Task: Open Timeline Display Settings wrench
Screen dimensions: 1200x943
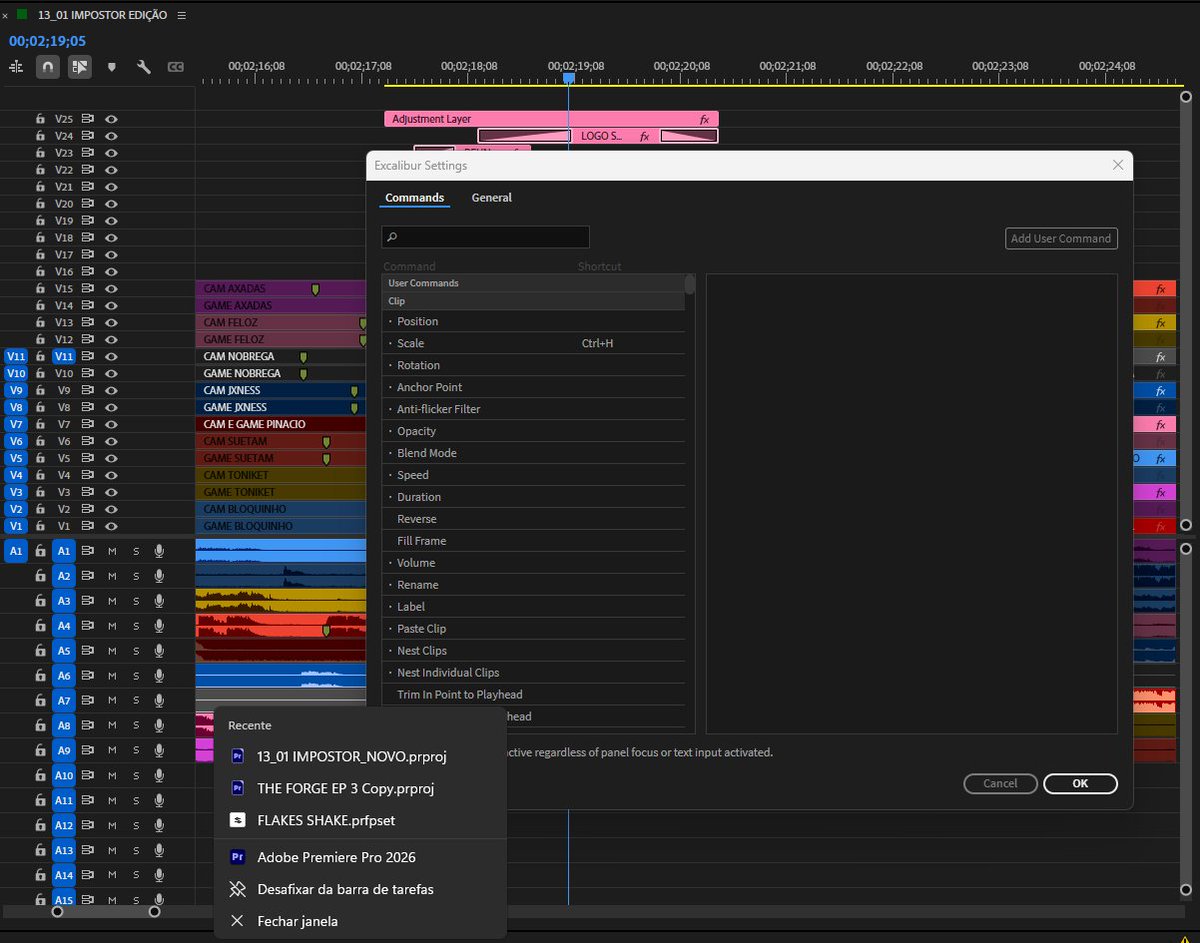Action: coord(143,67)
